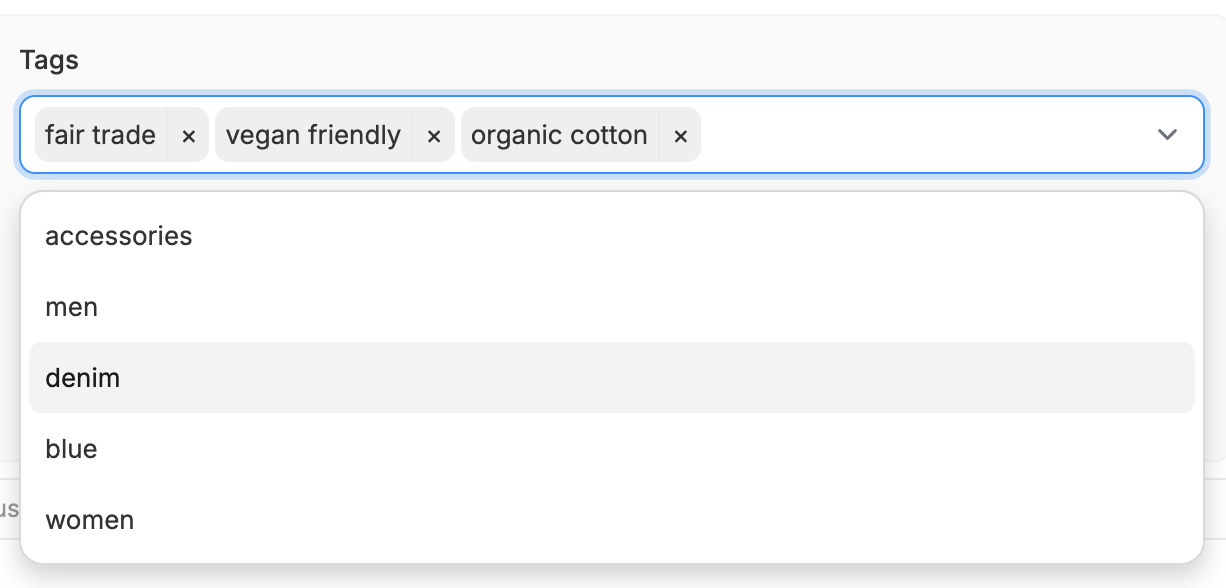
Task: Pick "blue" from the tag suggestions
Action: coord(612,449)
